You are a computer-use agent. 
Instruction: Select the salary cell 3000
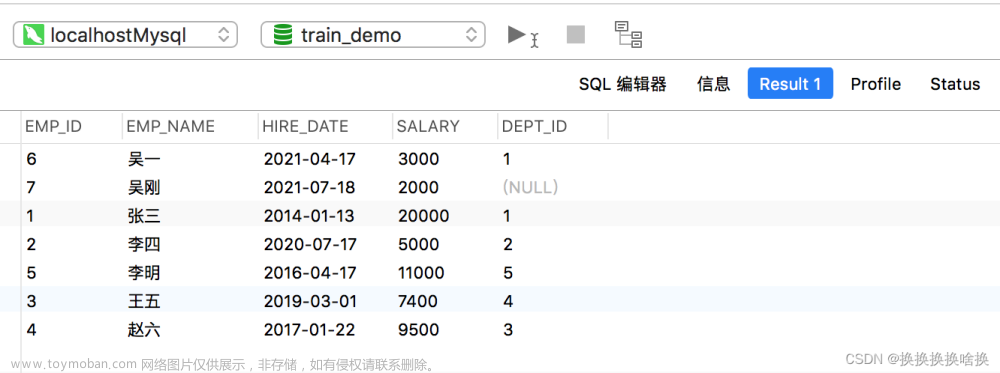click(x=418, y=159)
